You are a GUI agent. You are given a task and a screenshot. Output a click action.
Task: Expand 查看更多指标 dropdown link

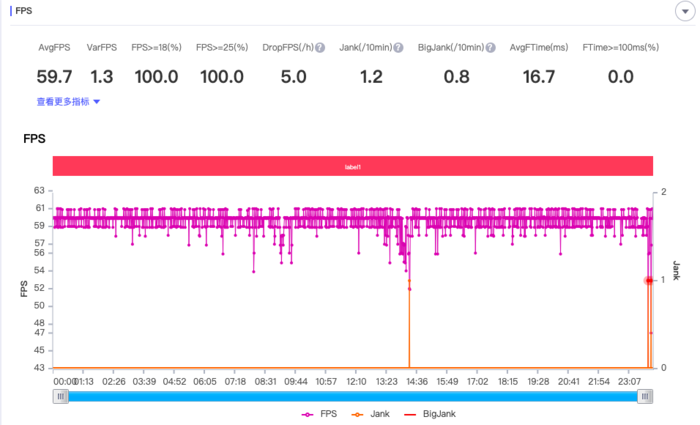(x=68, y=102)
